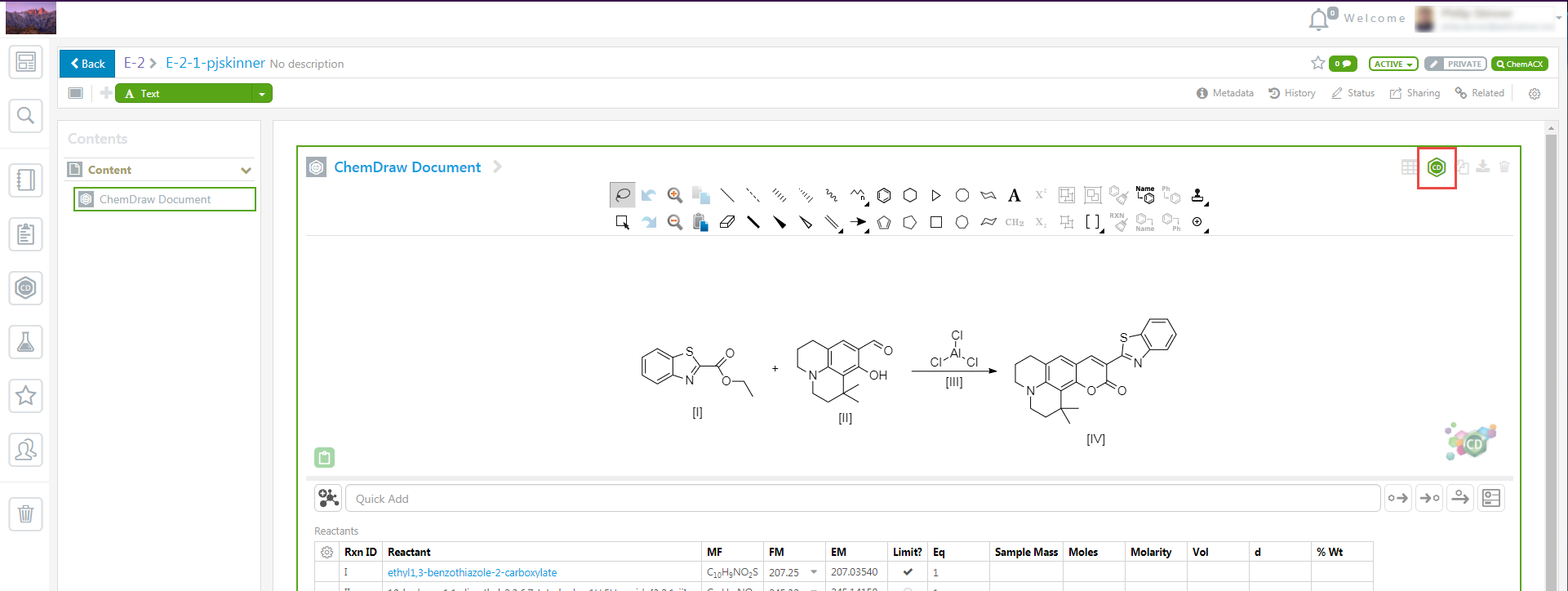Open the Sharing option
Viewport: 1568px width, 591px height.
pos(1415,93)
